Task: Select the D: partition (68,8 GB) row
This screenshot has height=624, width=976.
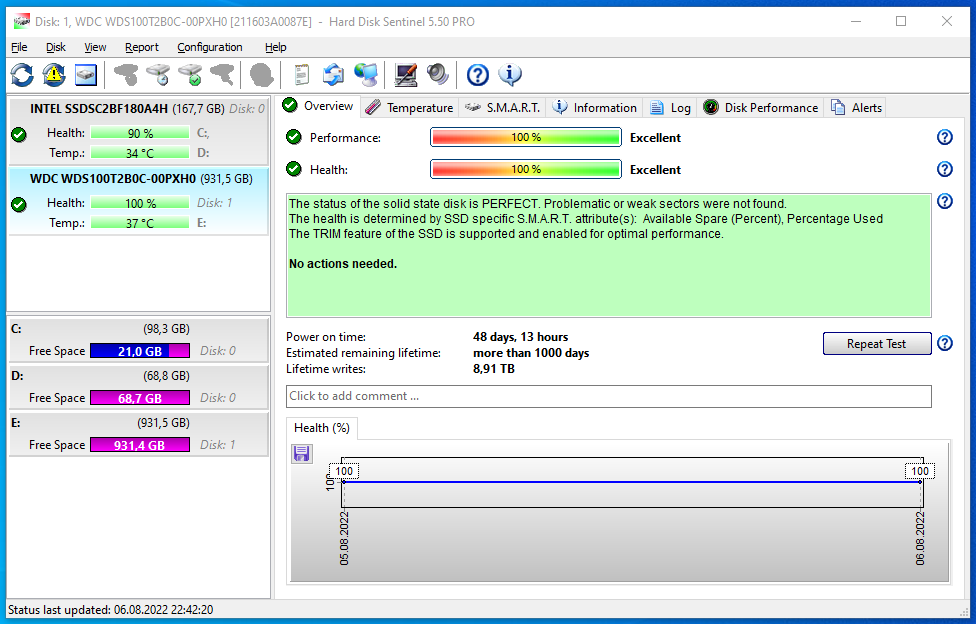Action: coord(138,387)
